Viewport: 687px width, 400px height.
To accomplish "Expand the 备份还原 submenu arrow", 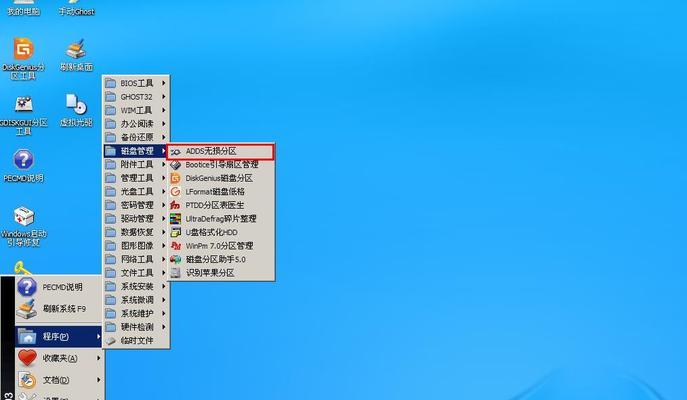I will (163, 137).
